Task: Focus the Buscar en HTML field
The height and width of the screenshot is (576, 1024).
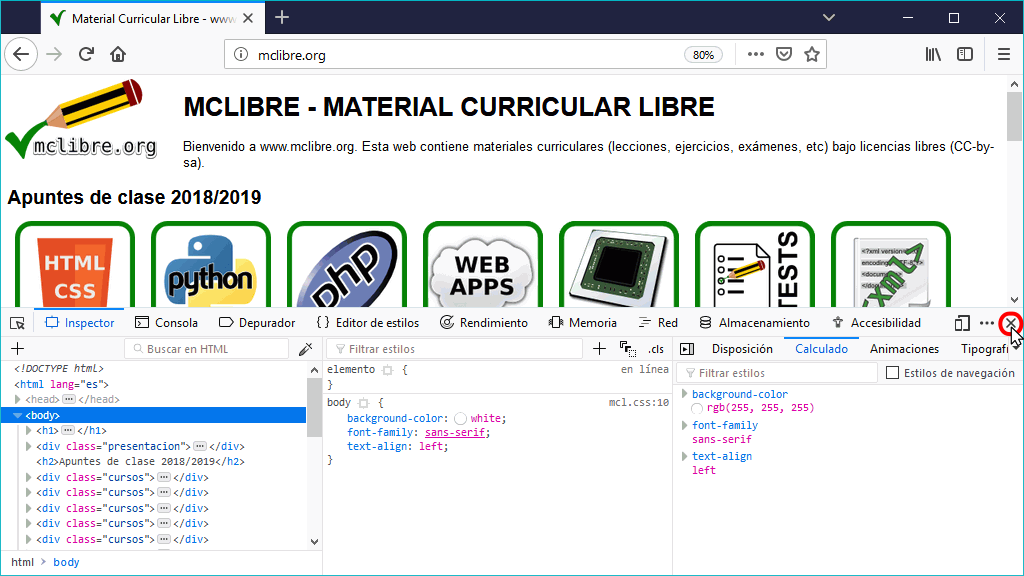Action: (x=206, y=349)
